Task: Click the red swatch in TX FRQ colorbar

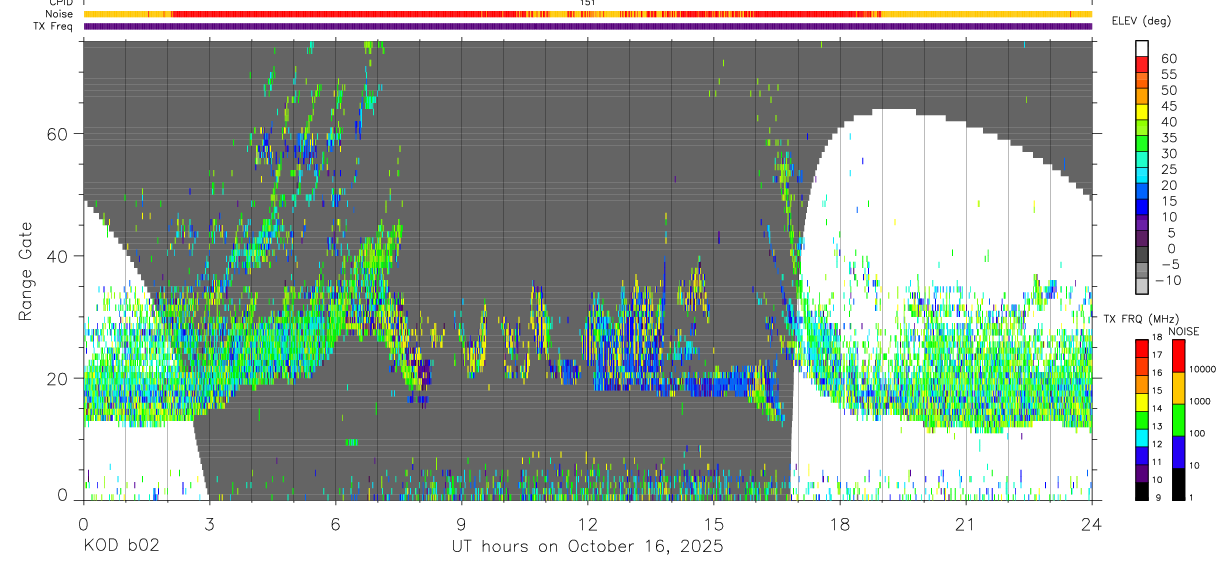Action: pyautogui.click(x=1142, y=348)
